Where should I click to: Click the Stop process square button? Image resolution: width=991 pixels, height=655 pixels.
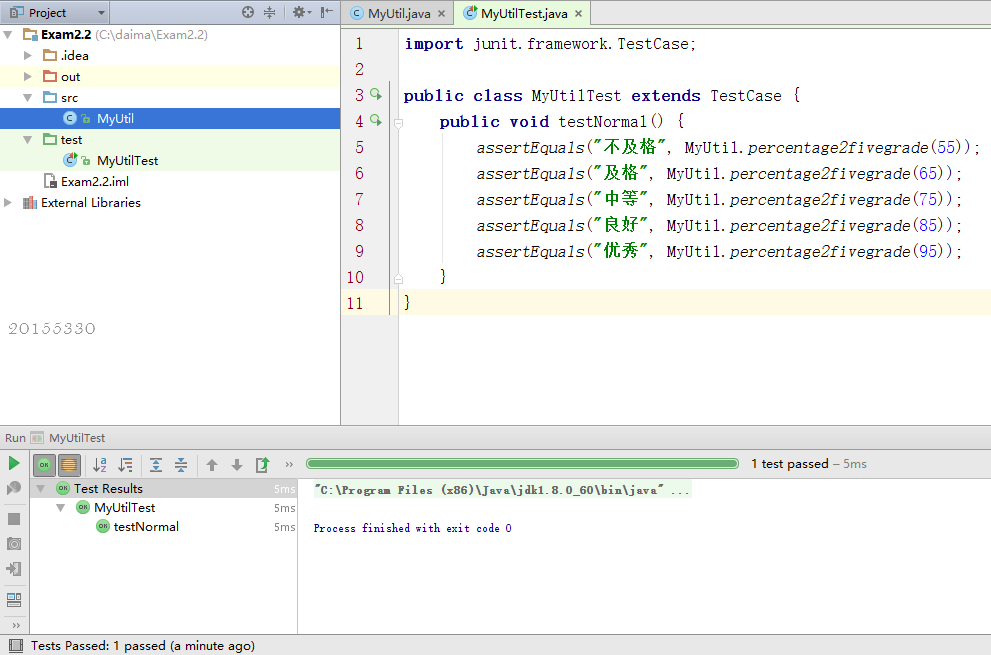coord(14,519)
